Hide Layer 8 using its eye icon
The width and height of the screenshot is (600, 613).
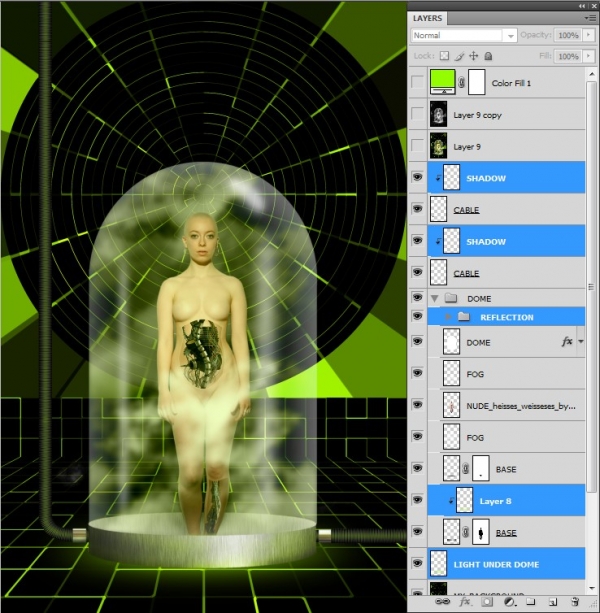pyautogui.click(x=417, y=500)
